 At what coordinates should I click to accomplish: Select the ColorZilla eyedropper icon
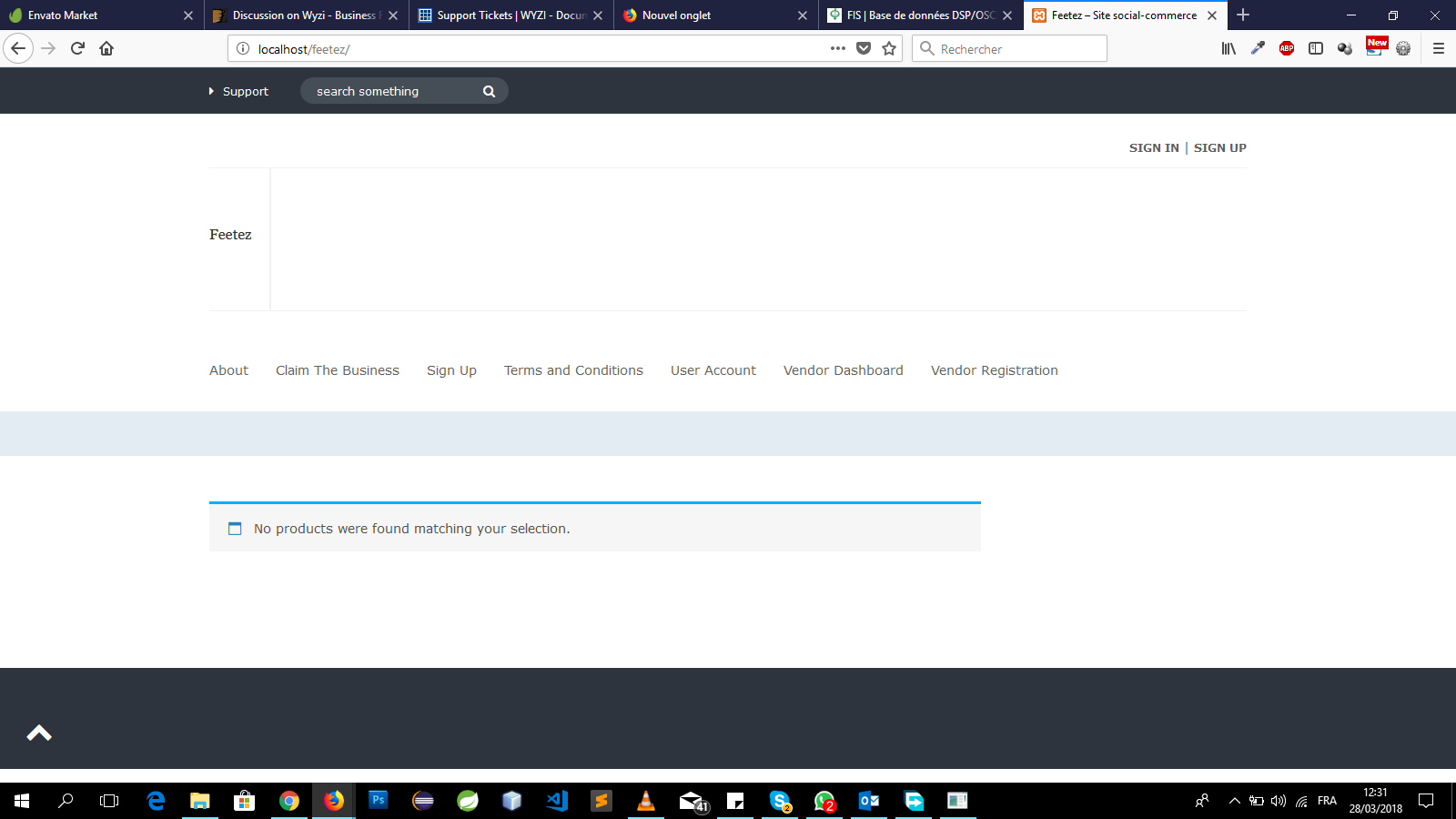click(1258, 48)
